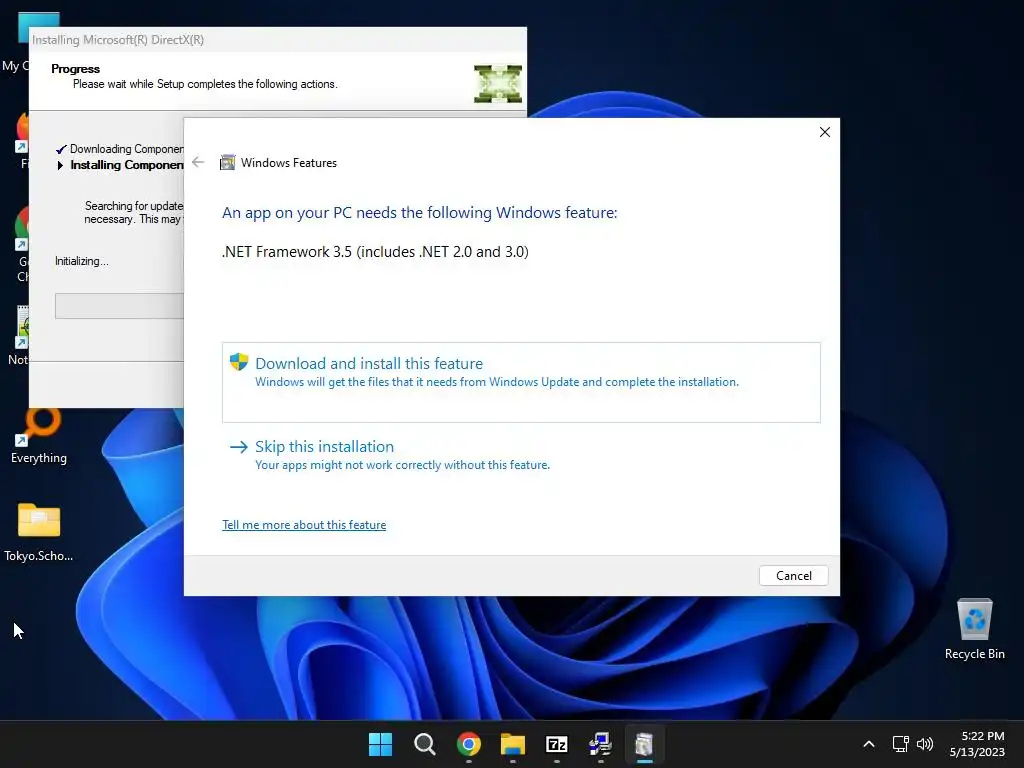
Task: Open the volume tray icon
Action: [925, 744]
